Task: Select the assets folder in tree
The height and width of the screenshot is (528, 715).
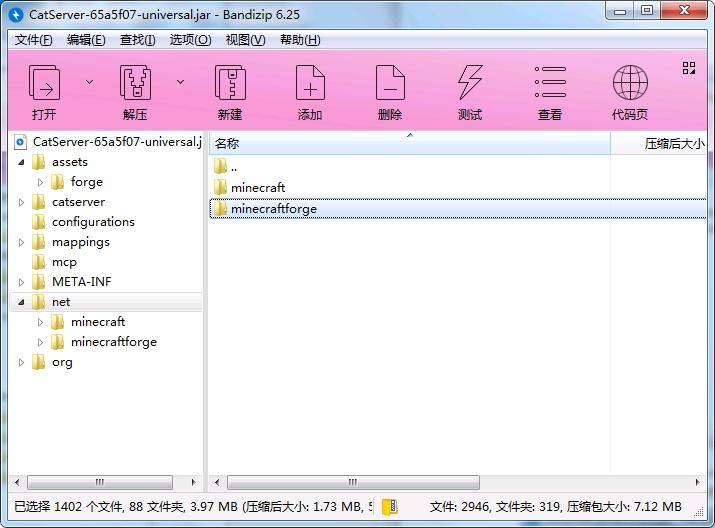Action: (60, 162)
